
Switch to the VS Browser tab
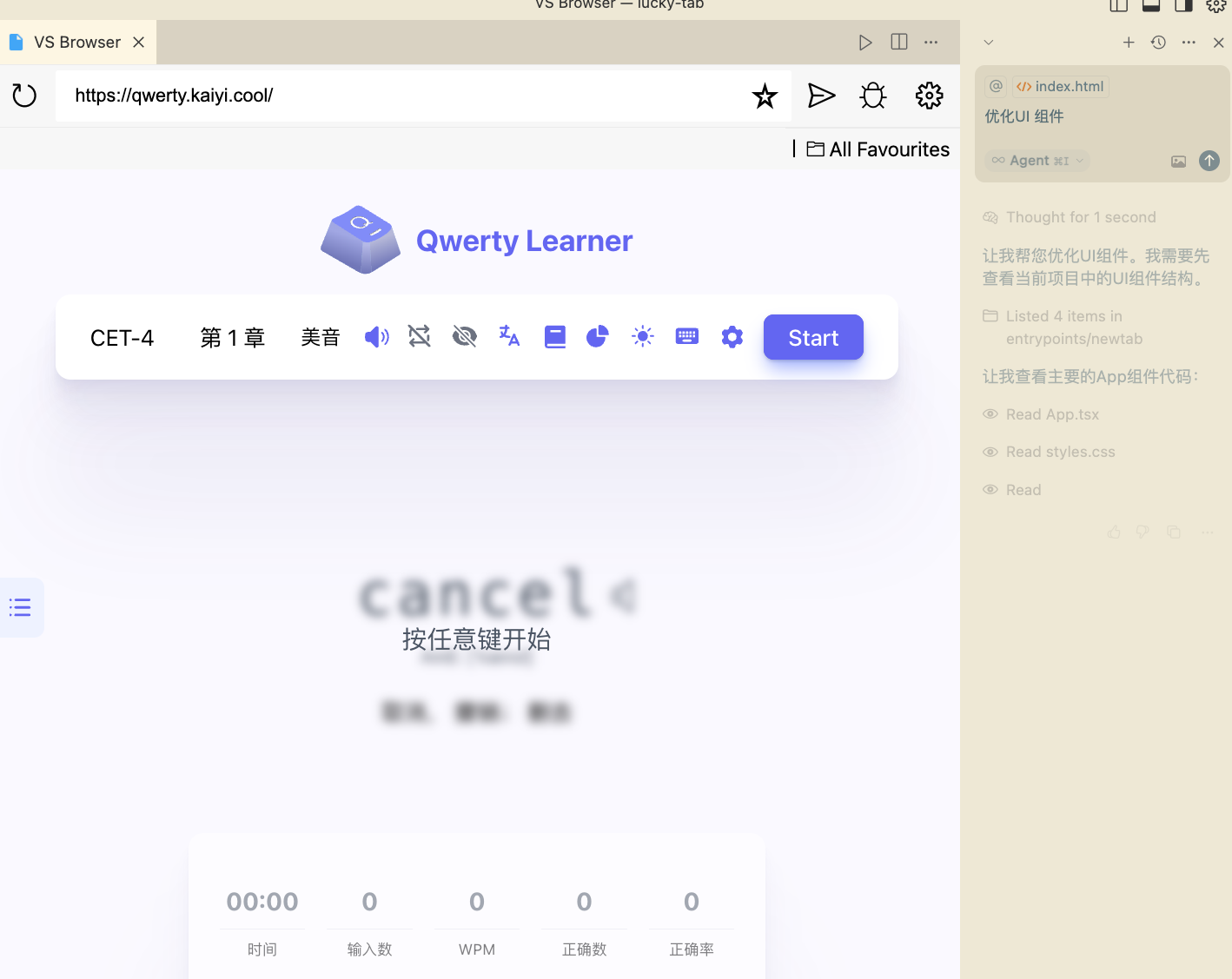point(76,43)
